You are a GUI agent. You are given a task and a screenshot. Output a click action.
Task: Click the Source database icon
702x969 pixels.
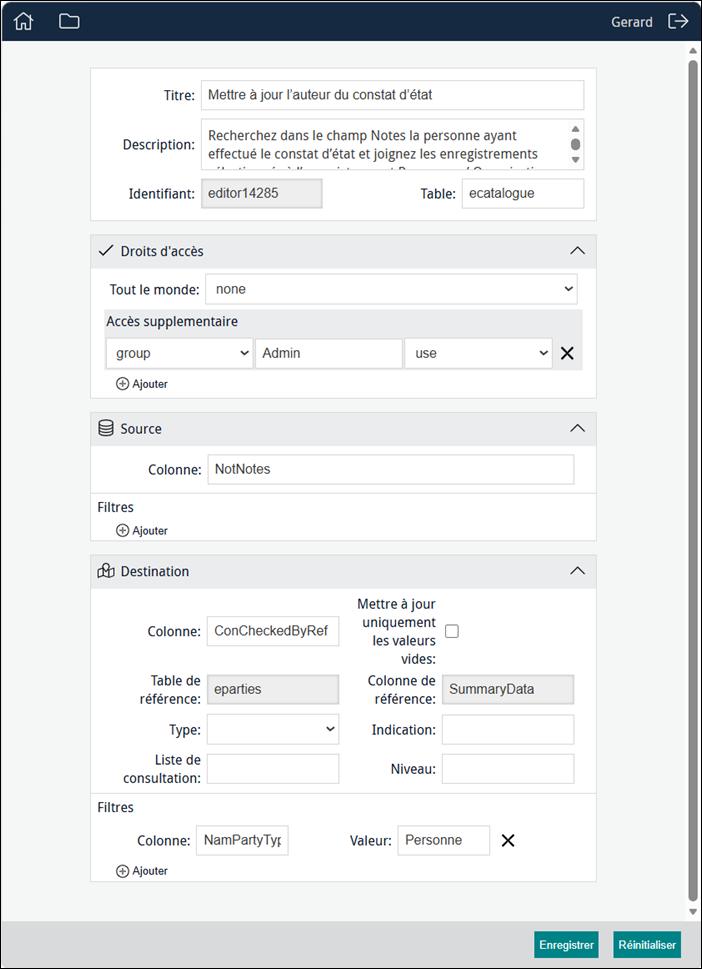coord(106,428)
